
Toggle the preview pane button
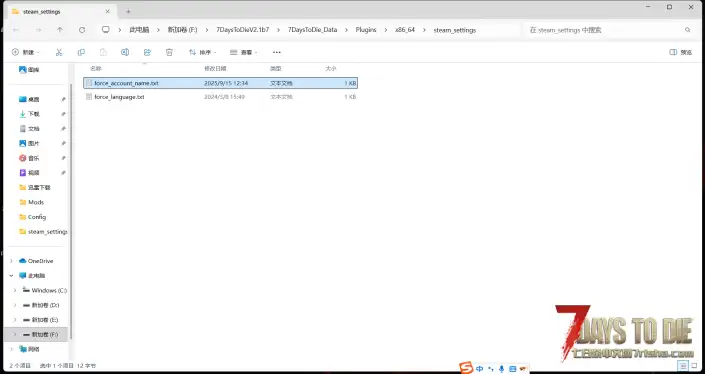point(680,52)
